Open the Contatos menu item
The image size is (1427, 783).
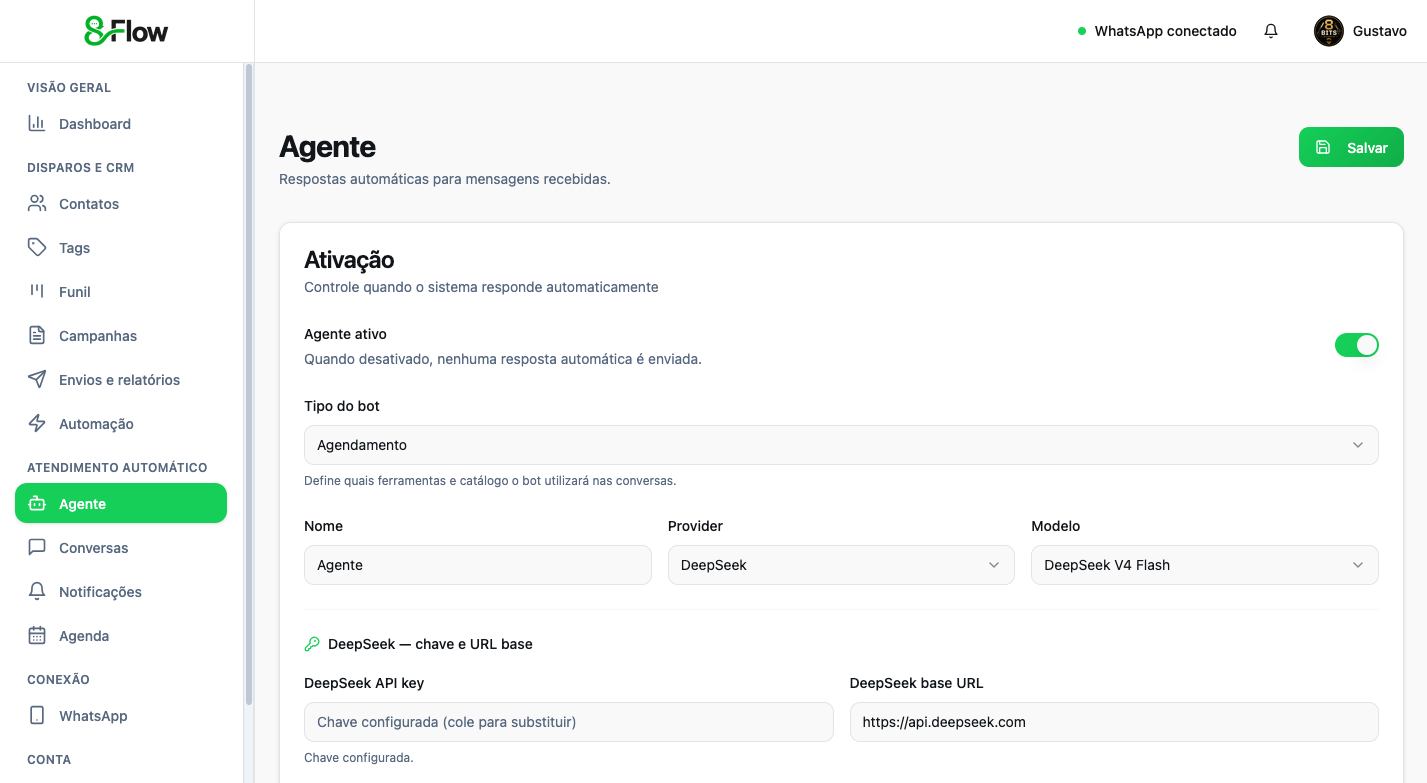point(121,204)
